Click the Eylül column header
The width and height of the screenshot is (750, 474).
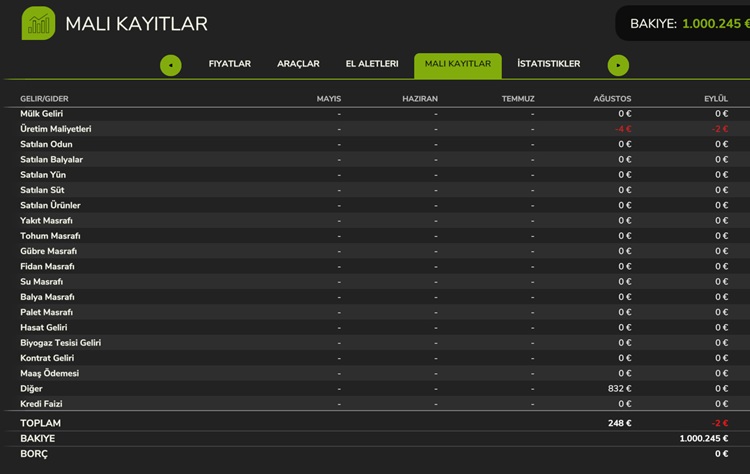(715, 99)
